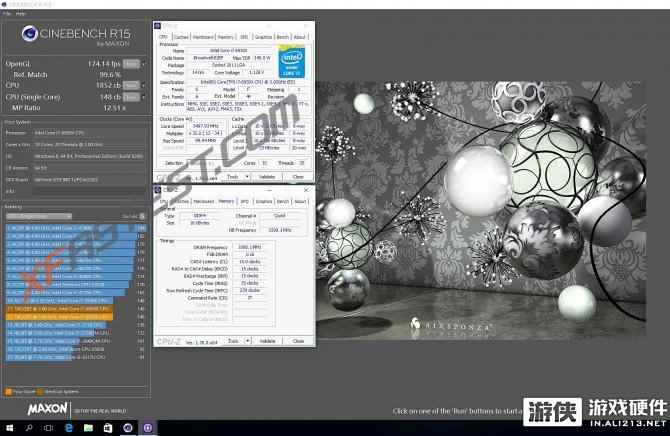Switch to Mainboard tab in upper CPU-Z
This screenshot has height=436, width=670.
click(x=203, y=37)
